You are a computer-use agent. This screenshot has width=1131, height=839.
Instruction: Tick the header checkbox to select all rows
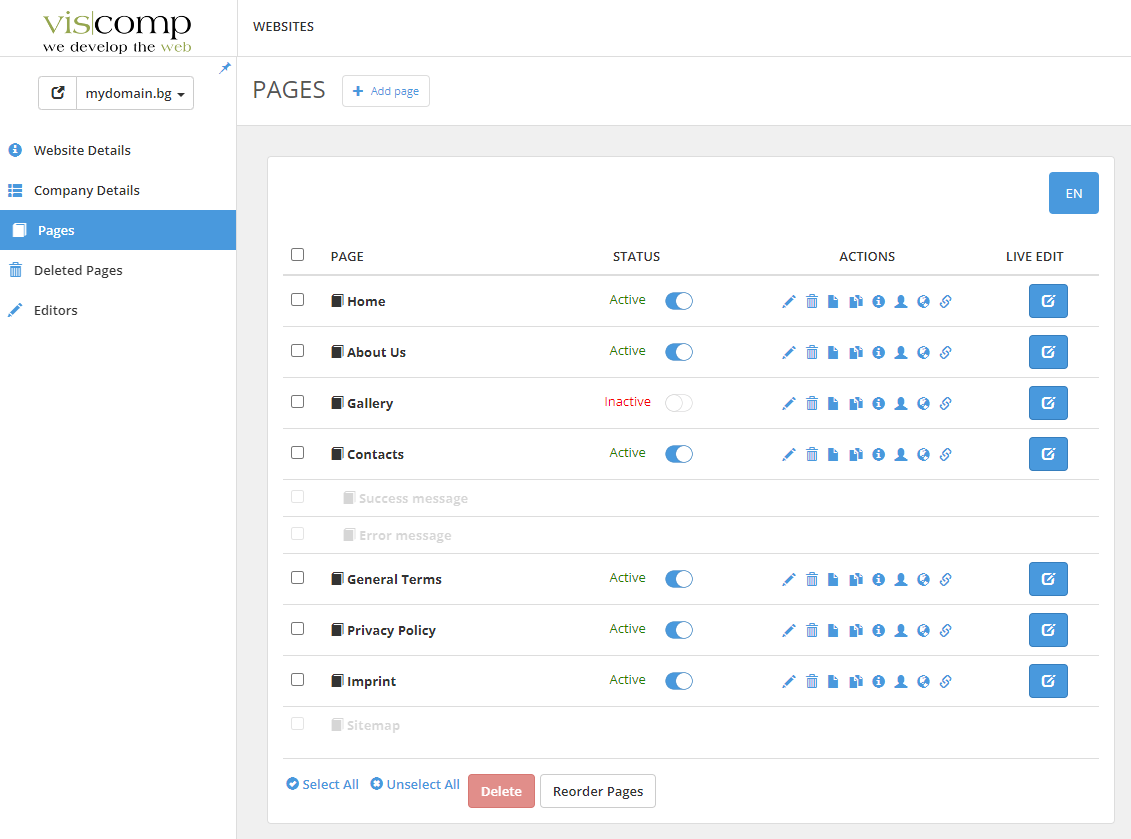(297, 254)
